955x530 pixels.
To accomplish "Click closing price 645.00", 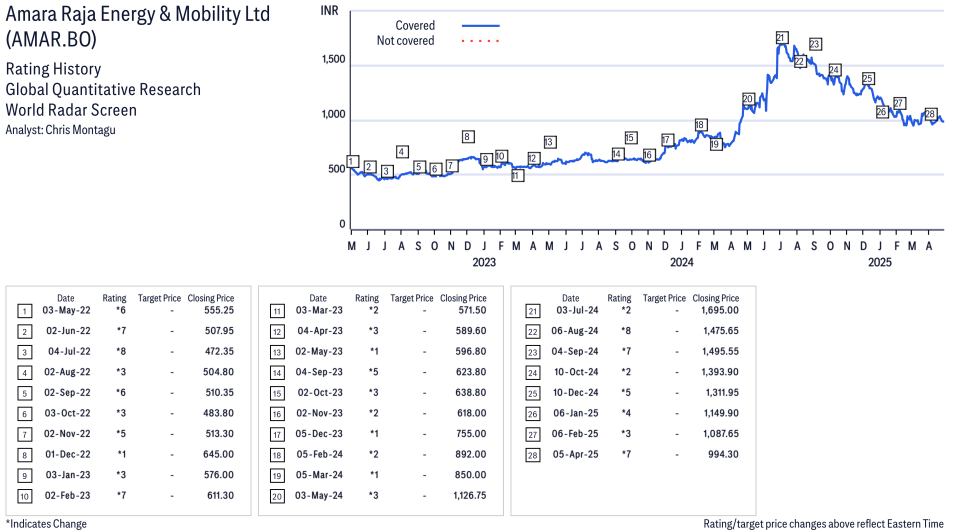I will [219, 454].
